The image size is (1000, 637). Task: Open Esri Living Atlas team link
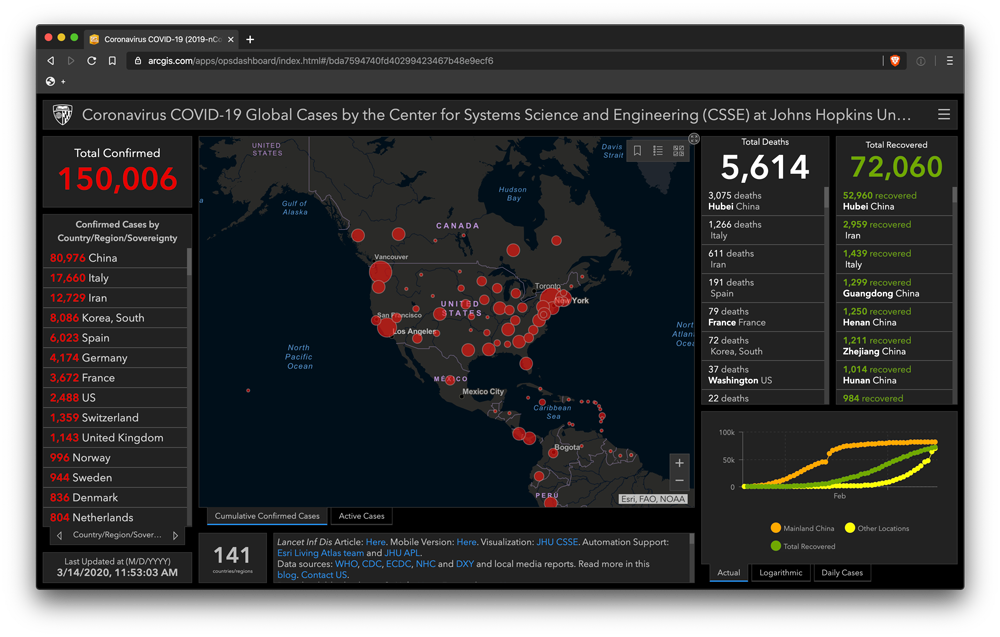coord(320,553)
